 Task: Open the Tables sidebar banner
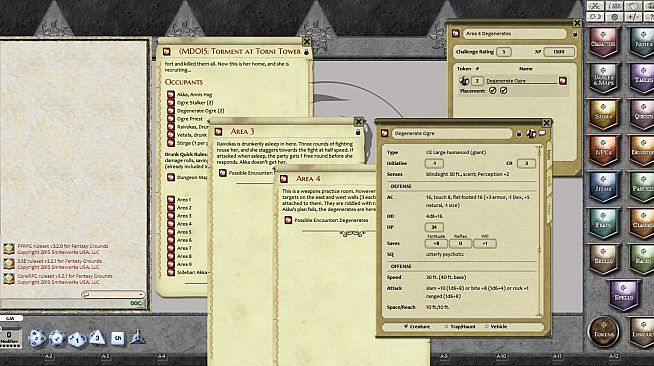click(642, 78)
